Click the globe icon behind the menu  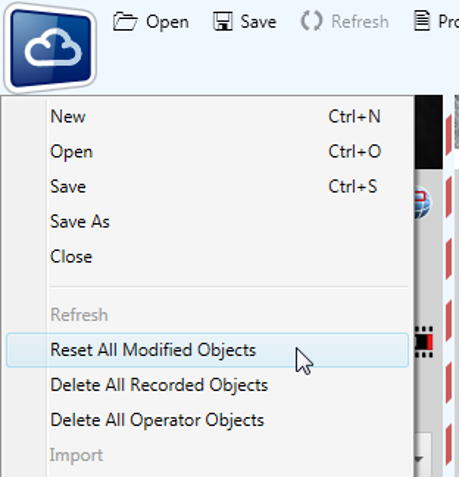[x=423, y=203]
